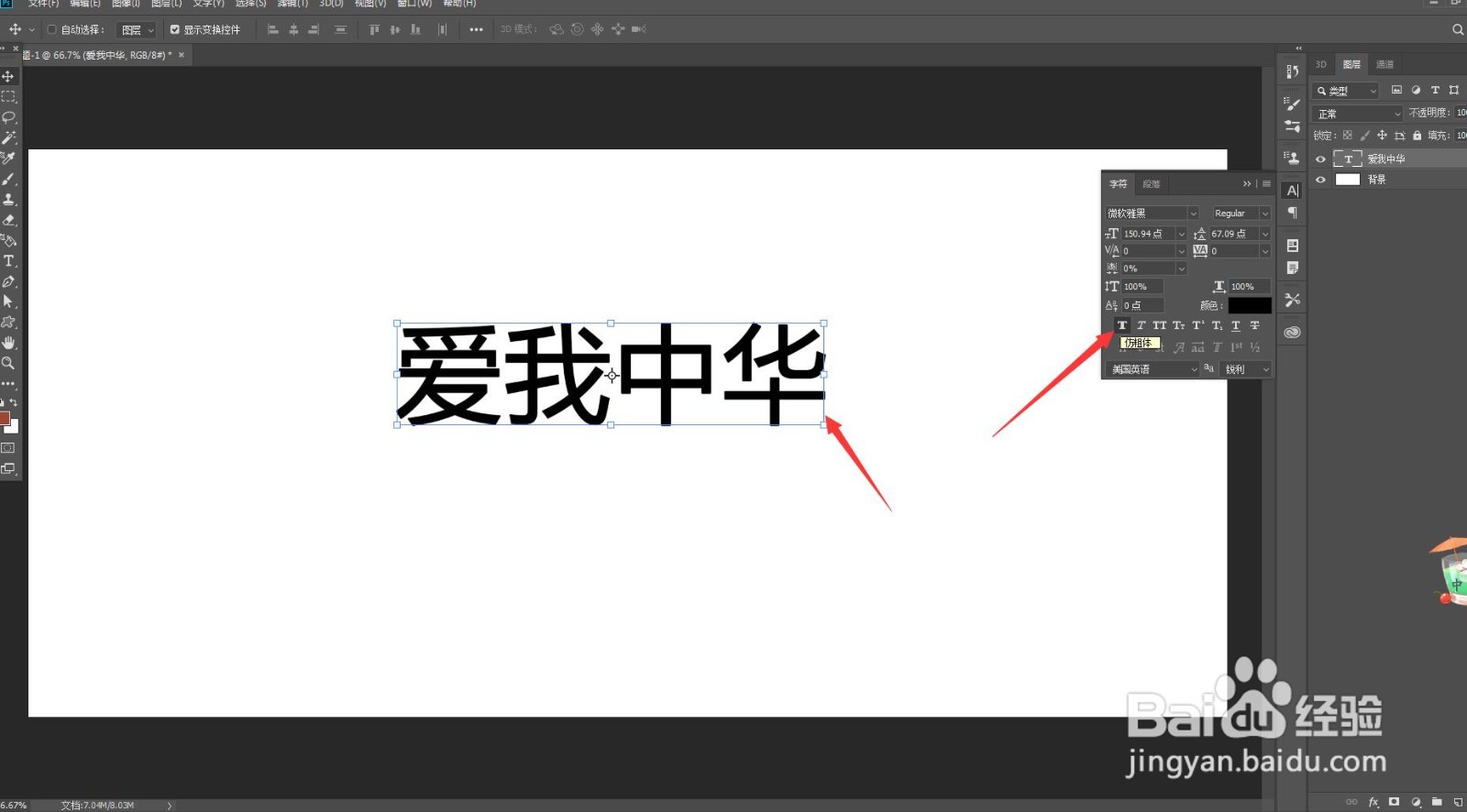Select the Clone Stamp tool in toolbar
Viewport: 1467px width, 812px height.
pyautogui.click(x=8, y=199)
